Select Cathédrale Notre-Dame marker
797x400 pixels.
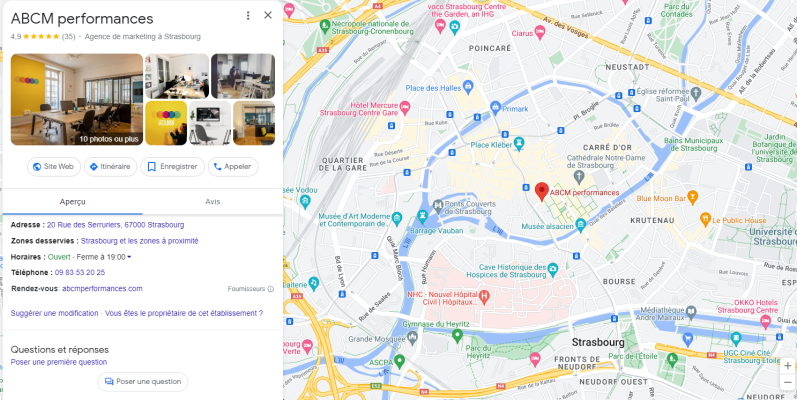[x=578, y=177]
